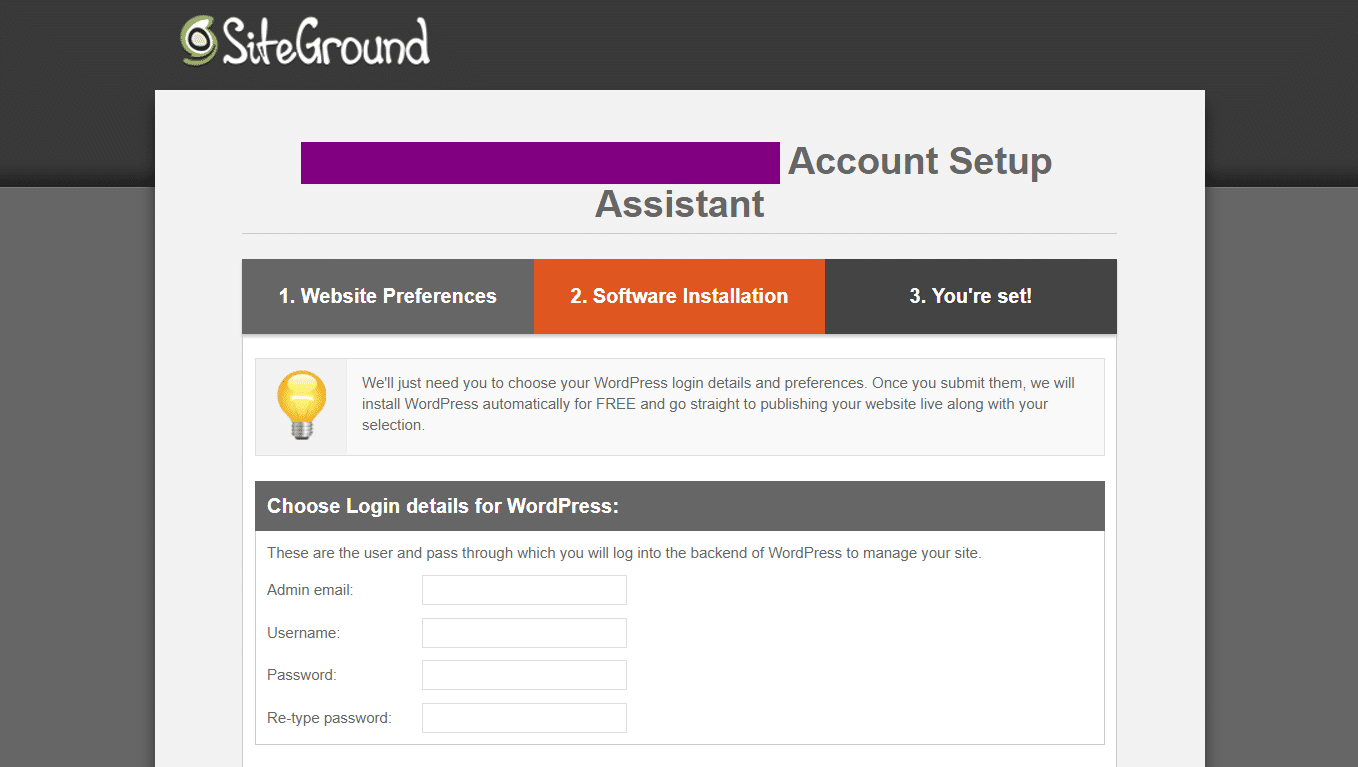Focus the Admin email input field

click(524, 590)
